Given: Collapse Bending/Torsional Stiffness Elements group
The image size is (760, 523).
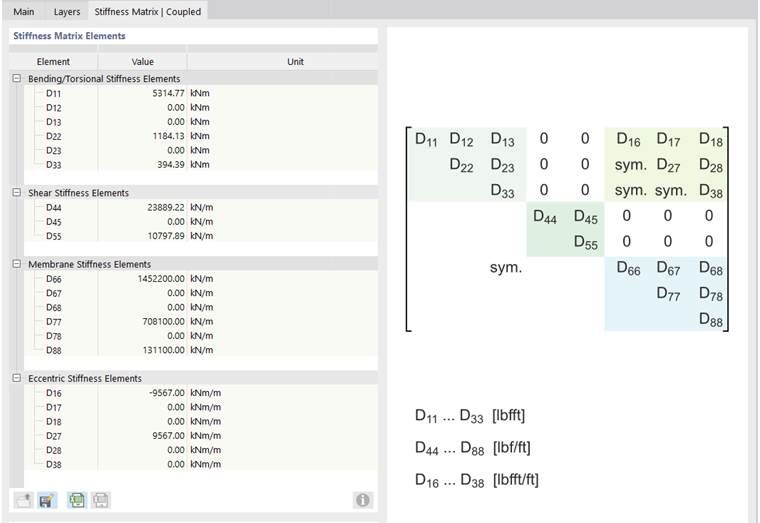Looking at the screenshot, I should tap(16, 78).
